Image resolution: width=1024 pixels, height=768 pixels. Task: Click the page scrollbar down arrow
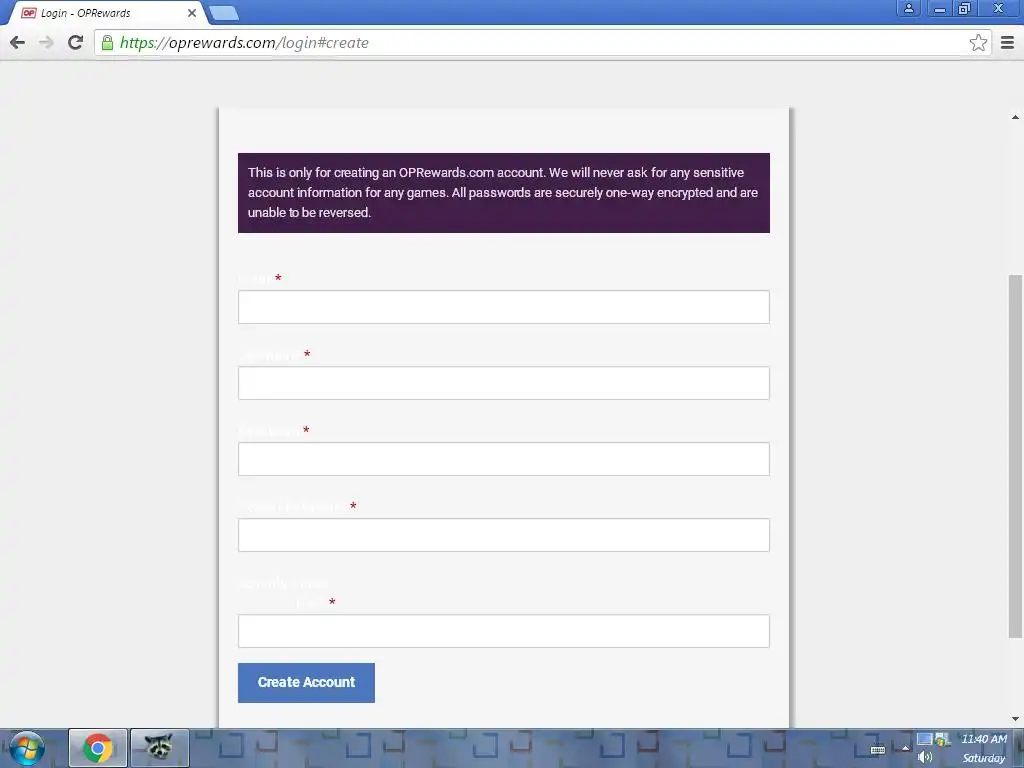[x=1015, y=719]
